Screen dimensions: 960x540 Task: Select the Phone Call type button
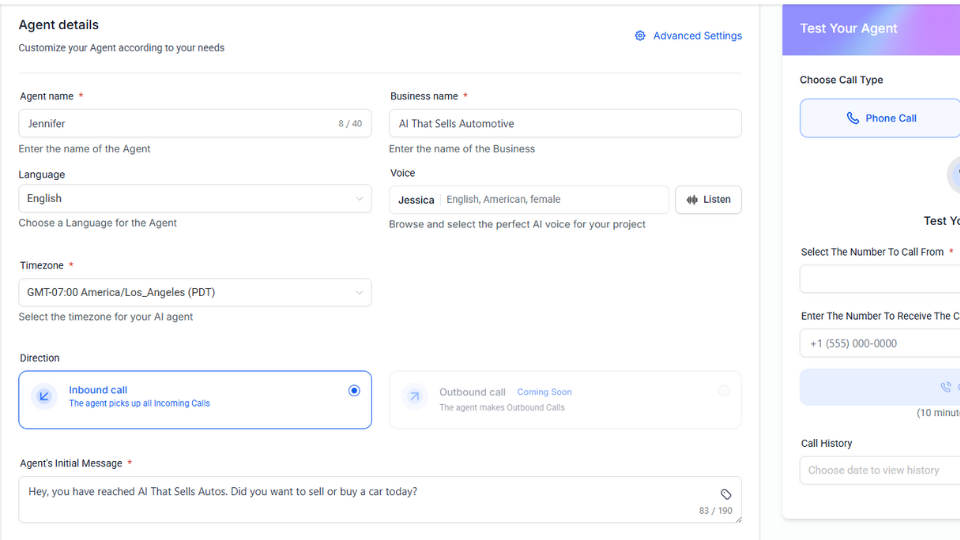(x=880, y=118)
